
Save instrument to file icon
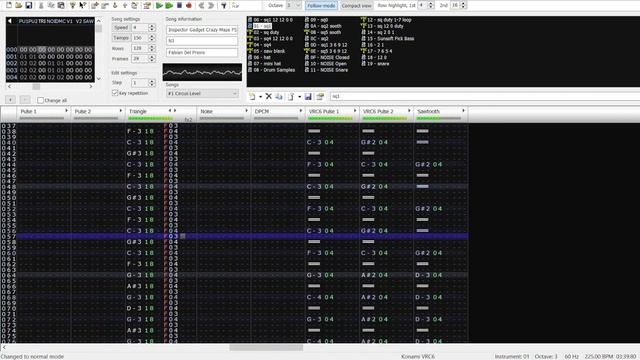[x=308, y=96]
